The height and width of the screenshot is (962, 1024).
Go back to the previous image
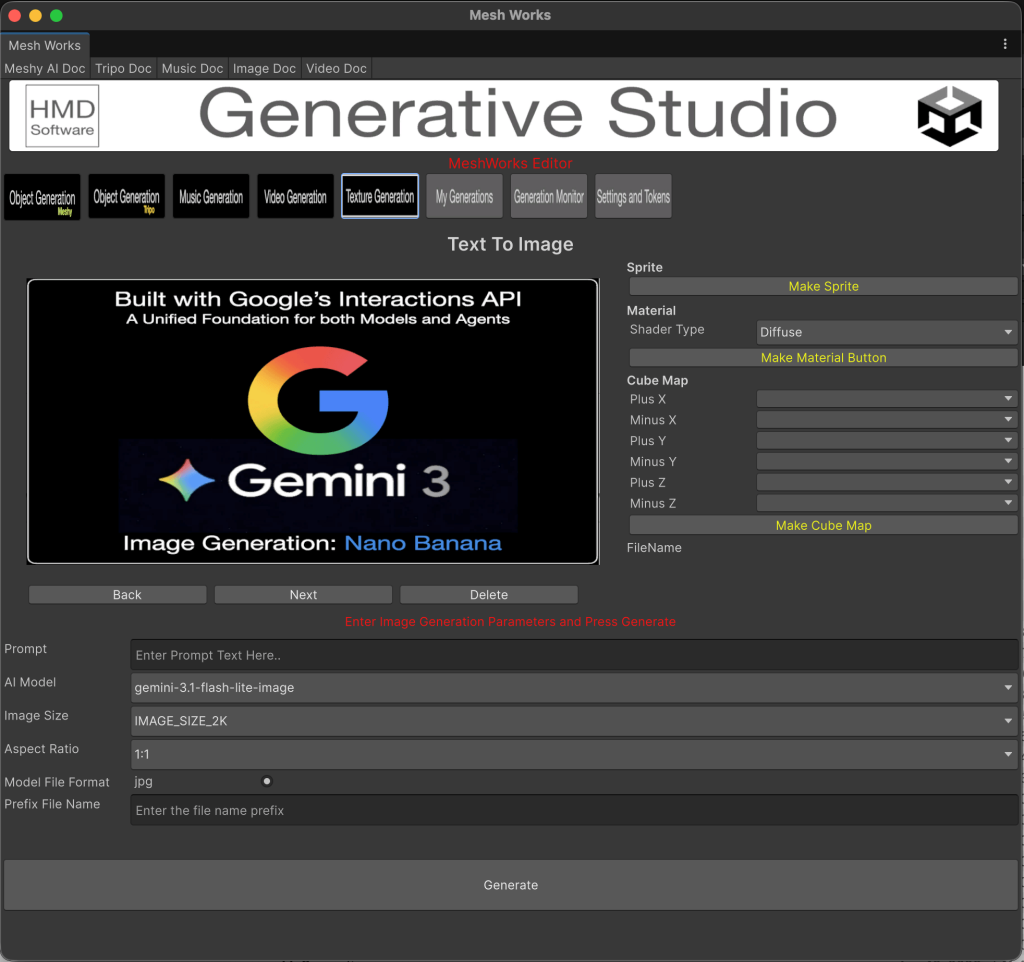118,594
